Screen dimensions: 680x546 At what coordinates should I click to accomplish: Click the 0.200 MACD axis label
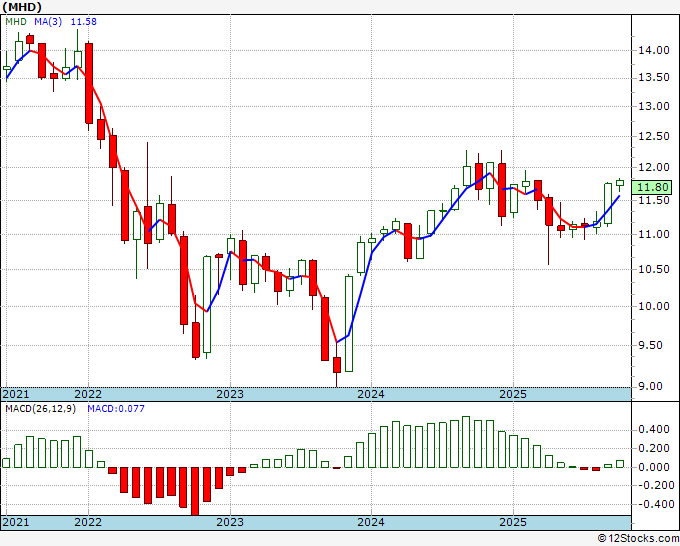pos(654,448)
